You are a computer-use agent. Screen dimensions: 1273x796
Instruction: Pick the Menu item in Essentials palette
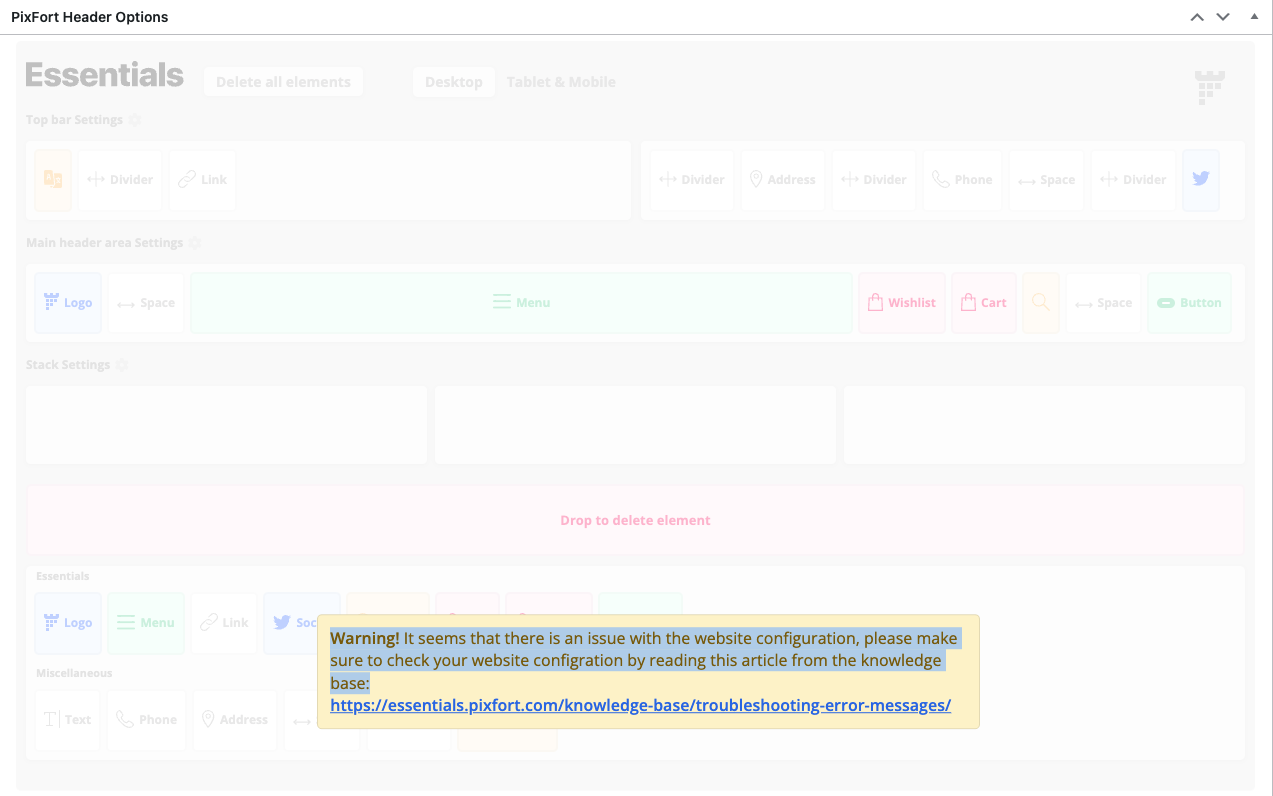coord(146,623)
